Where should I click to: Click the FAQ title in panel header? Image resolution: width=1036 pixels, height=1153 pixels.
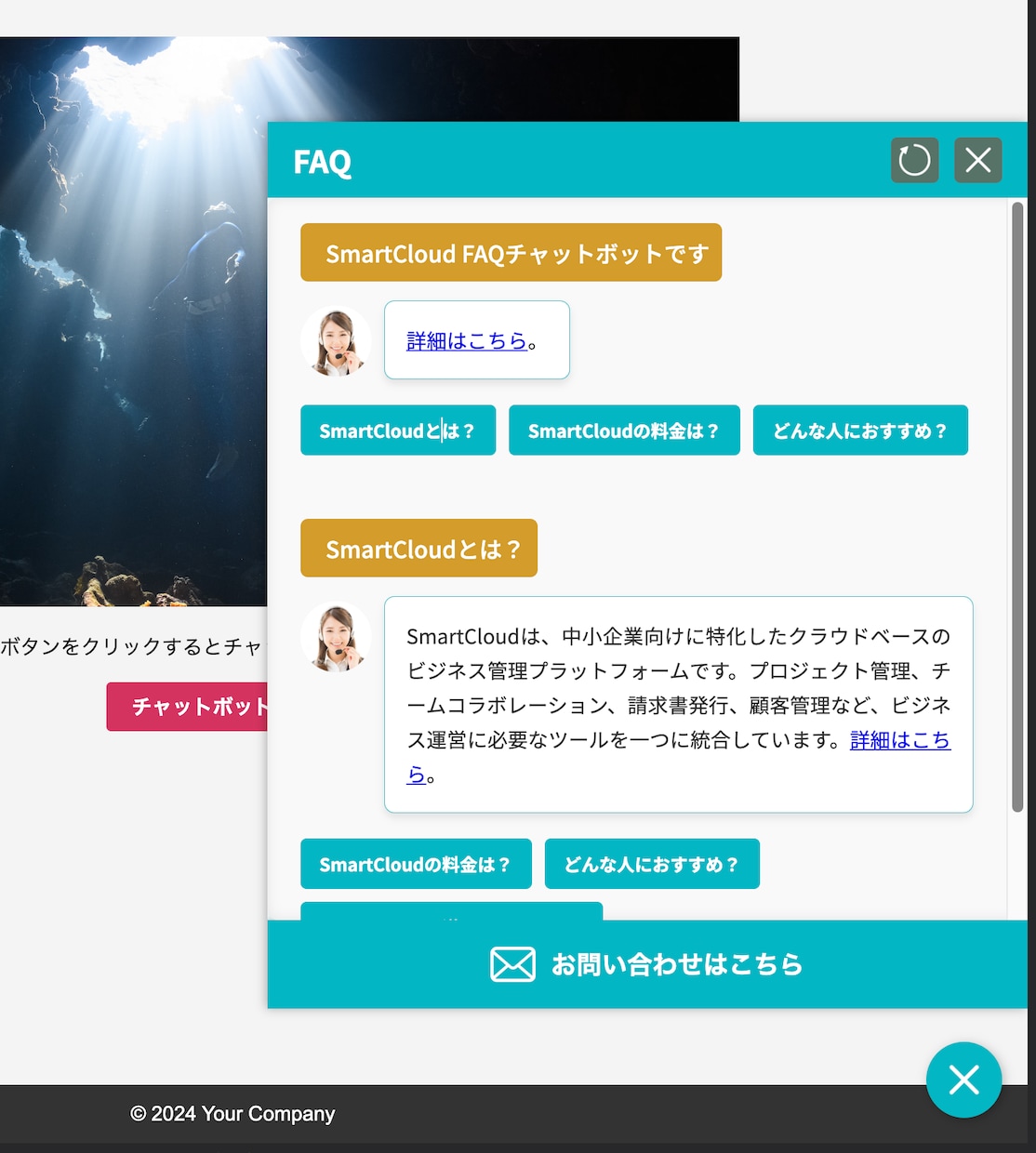[323, 162]
